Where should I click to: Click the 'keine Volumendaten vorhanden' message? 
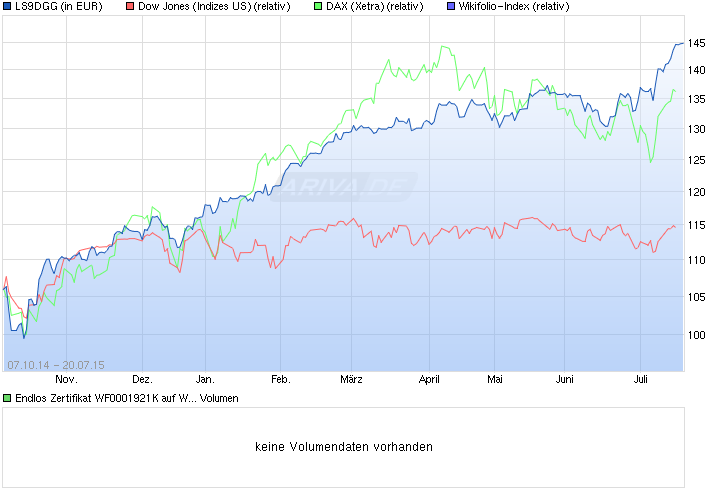[344, 447]
